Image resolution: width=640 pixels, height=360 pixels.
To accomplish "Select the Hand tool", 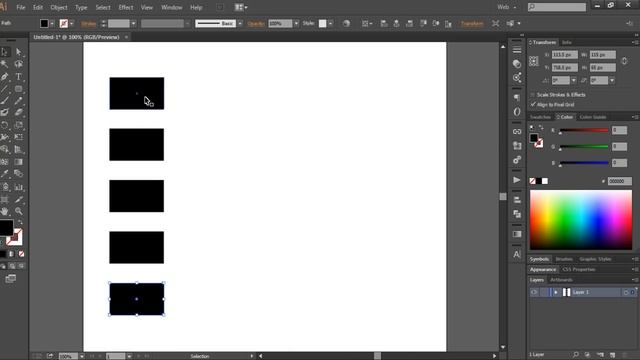I will tap(4, 211).
